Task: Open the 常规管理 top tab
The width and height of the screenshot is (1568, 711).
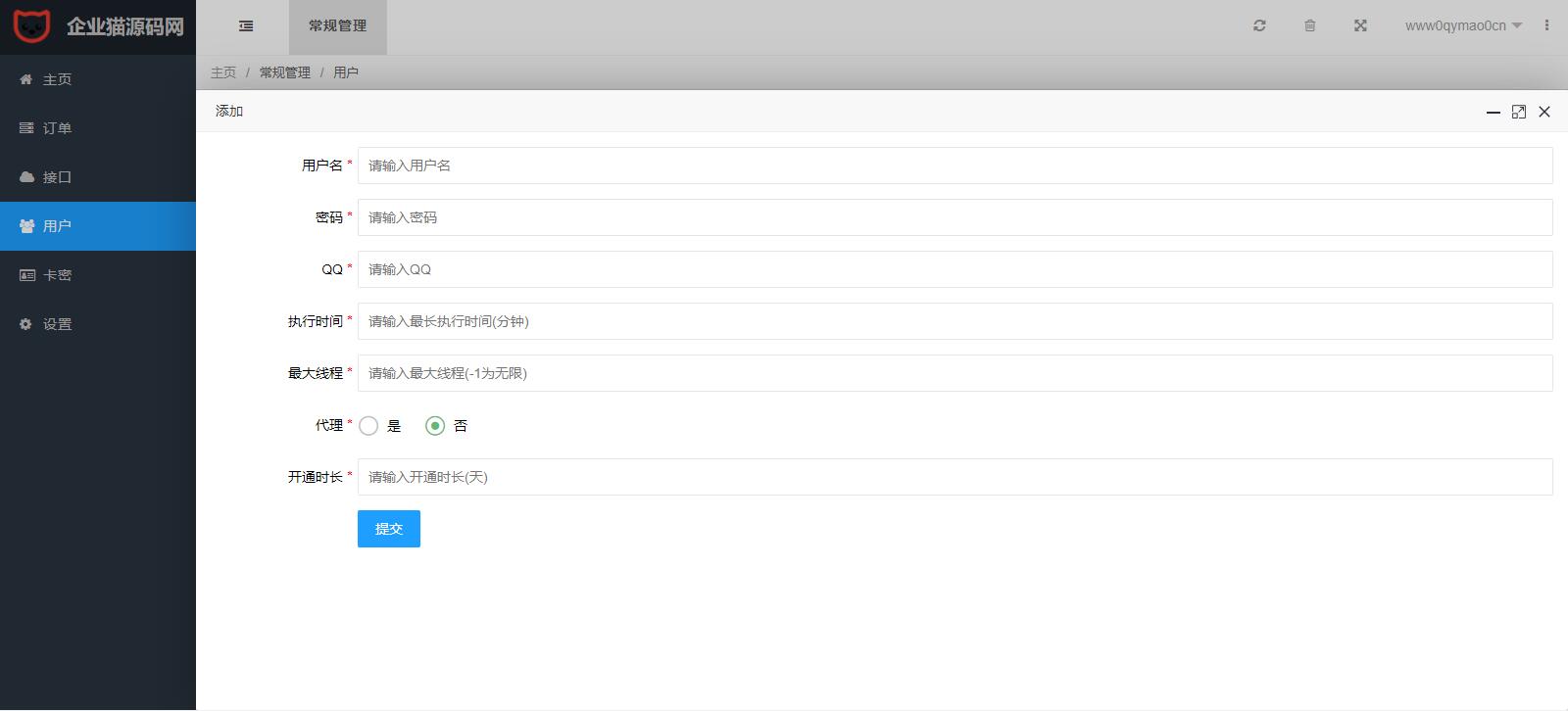Action: click(338, 26)
